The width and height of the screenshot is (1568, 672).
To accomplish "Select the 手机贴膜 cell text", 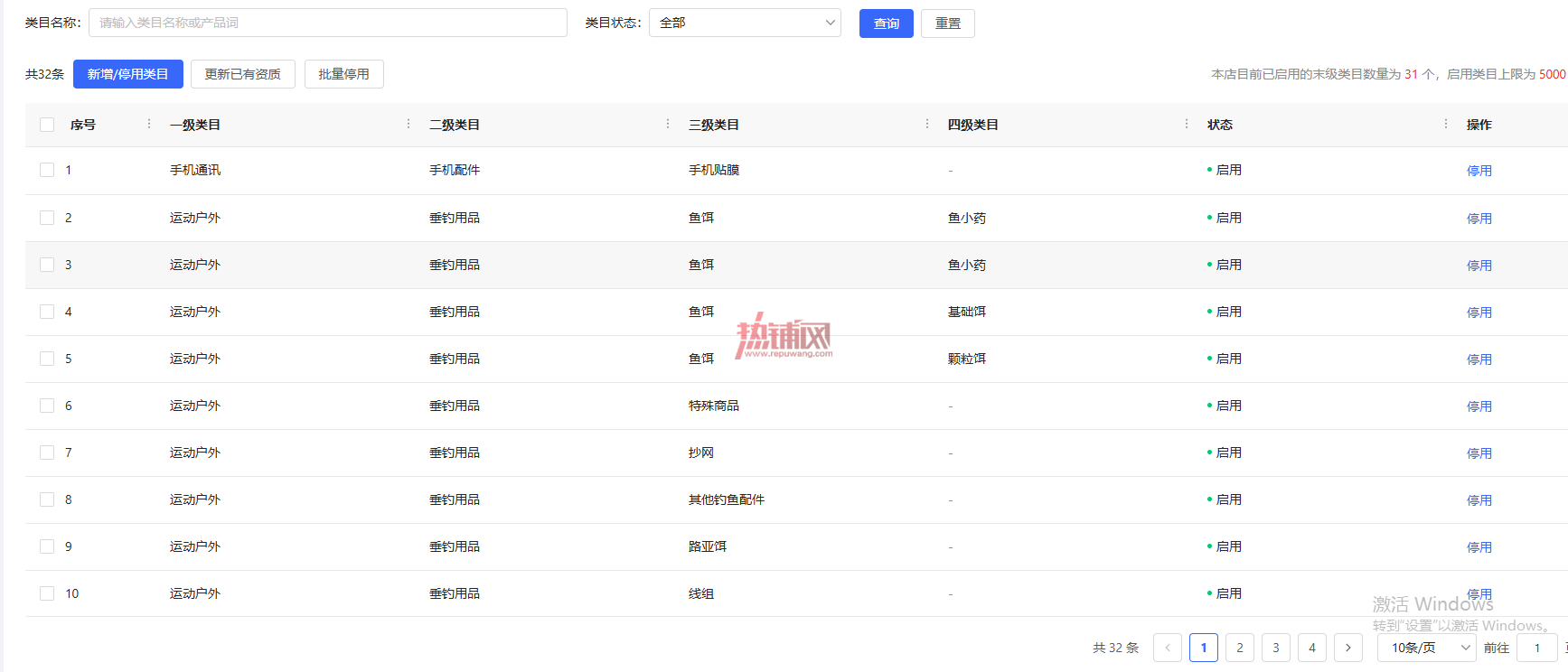I will [x=714, y=170].
